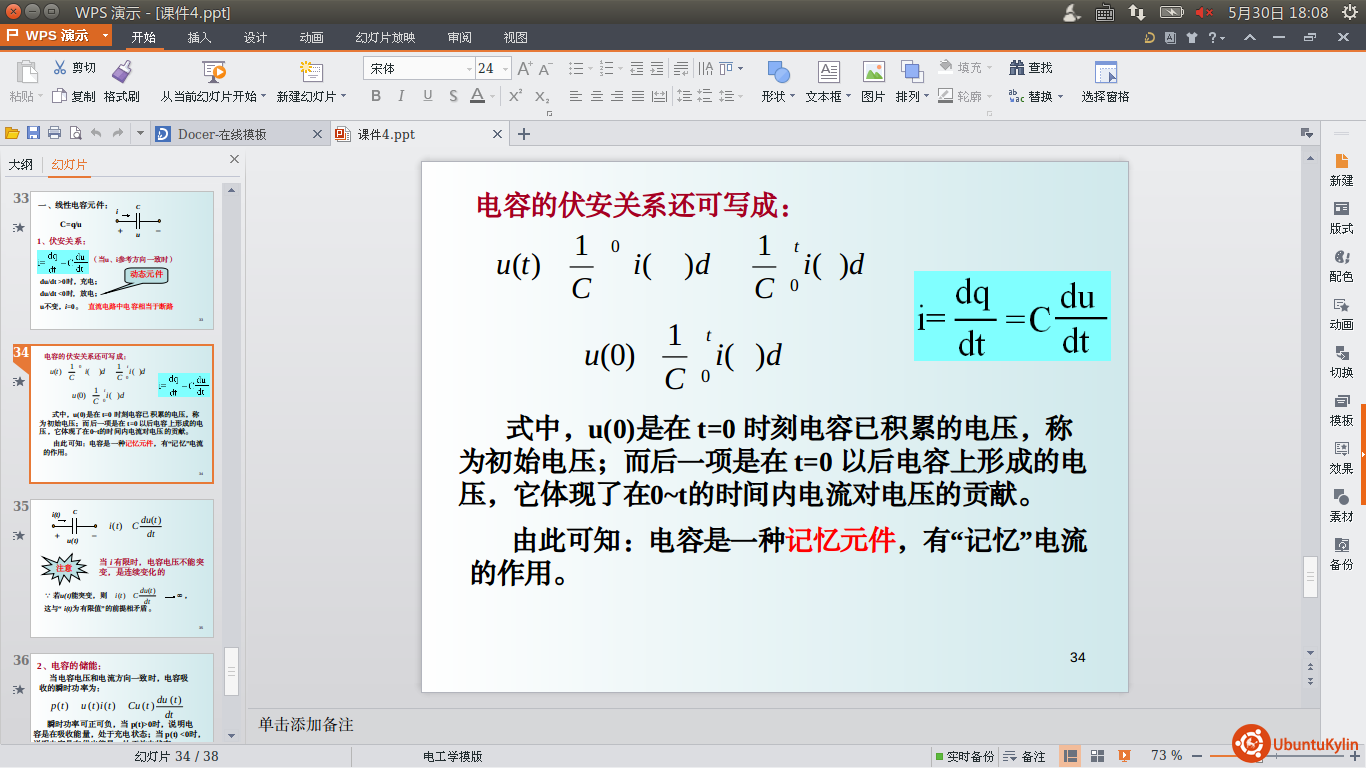Screen dimensions: 1366x768
Task: Click the Cut (剪切) scissors icon
Action: coord(60,68)
